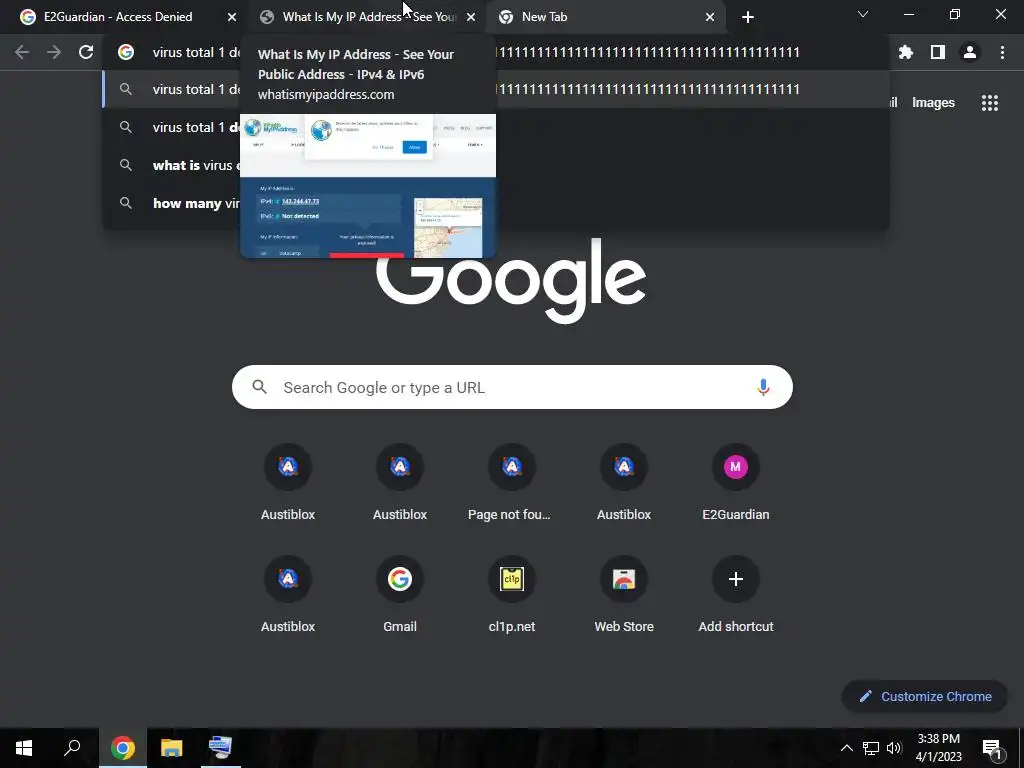
Task: Open the tab search chevron
Action: 863,14
